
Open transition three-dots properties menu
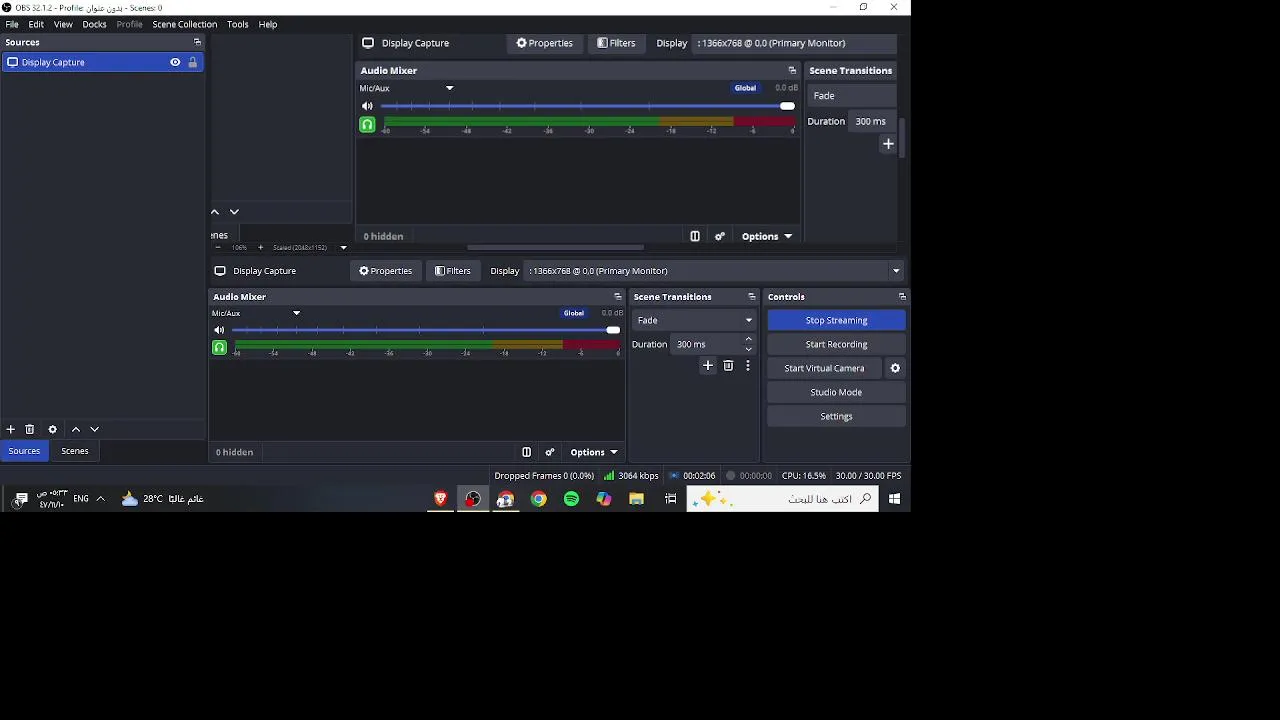(747, 366)
